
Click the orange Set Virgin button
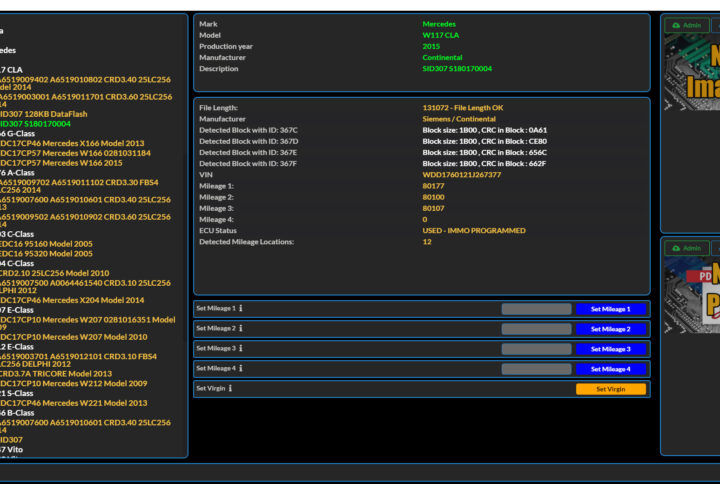pyautogui.click(x=610, y=389)
